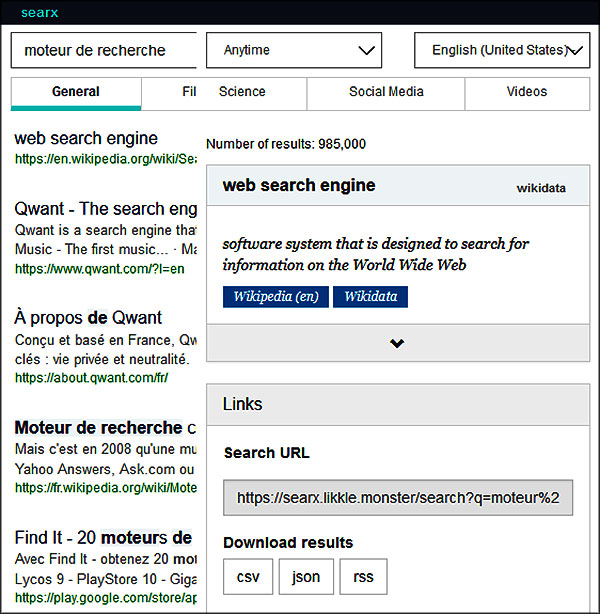Open the 'Find It - 20 moteurs de' result

(103, 538)
